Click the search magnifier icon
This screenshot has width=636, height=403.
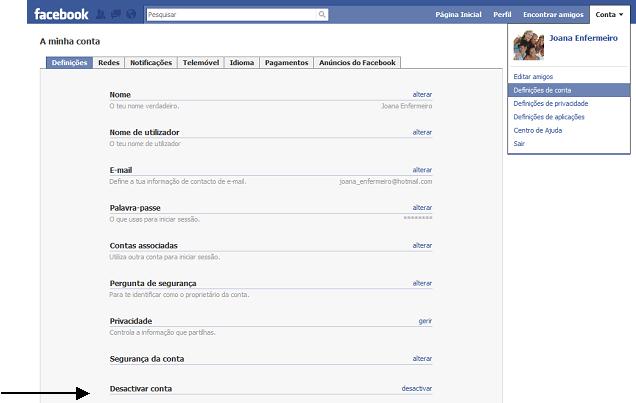pos(322,15)
